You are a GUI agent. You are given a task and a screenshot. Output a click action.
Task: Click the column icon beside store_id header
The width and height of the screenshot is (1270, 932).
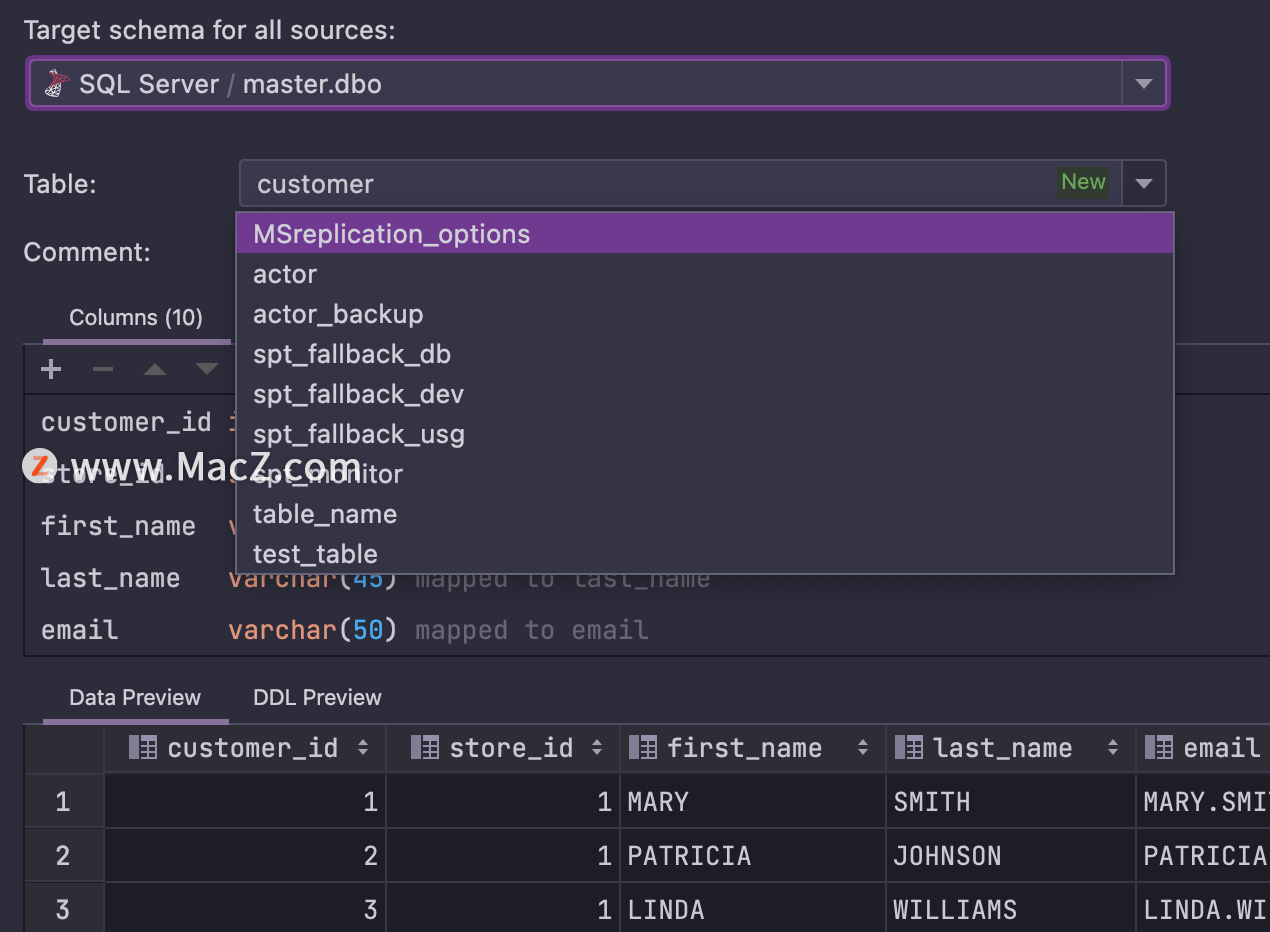point(425,747)
